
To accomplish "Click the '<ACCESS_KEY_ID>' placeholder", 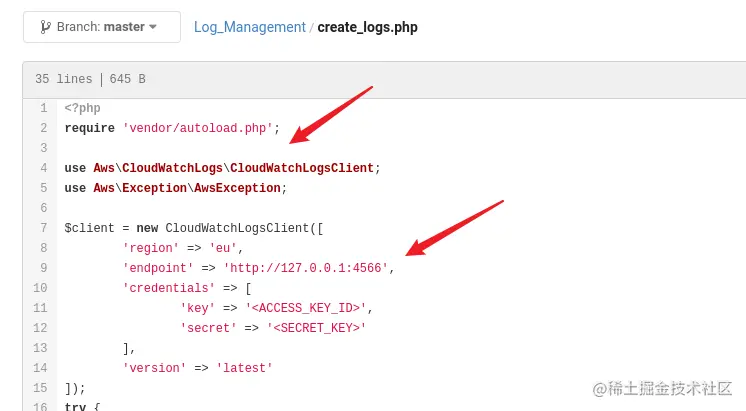I will (x=306, y=308).
